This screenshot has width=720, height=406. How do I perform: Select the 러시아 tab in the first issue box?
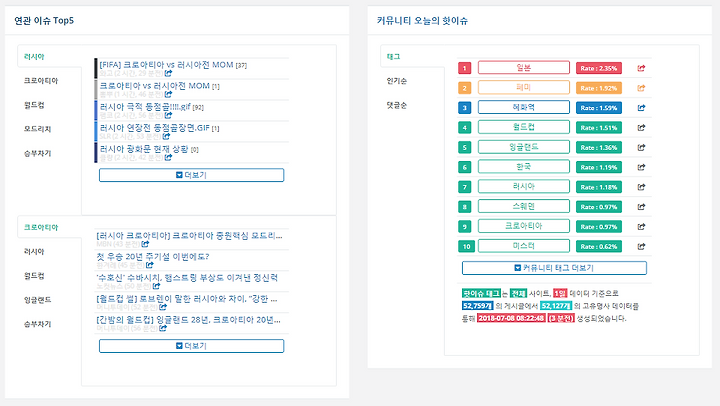pyautogui.click(x=34, y=56)
